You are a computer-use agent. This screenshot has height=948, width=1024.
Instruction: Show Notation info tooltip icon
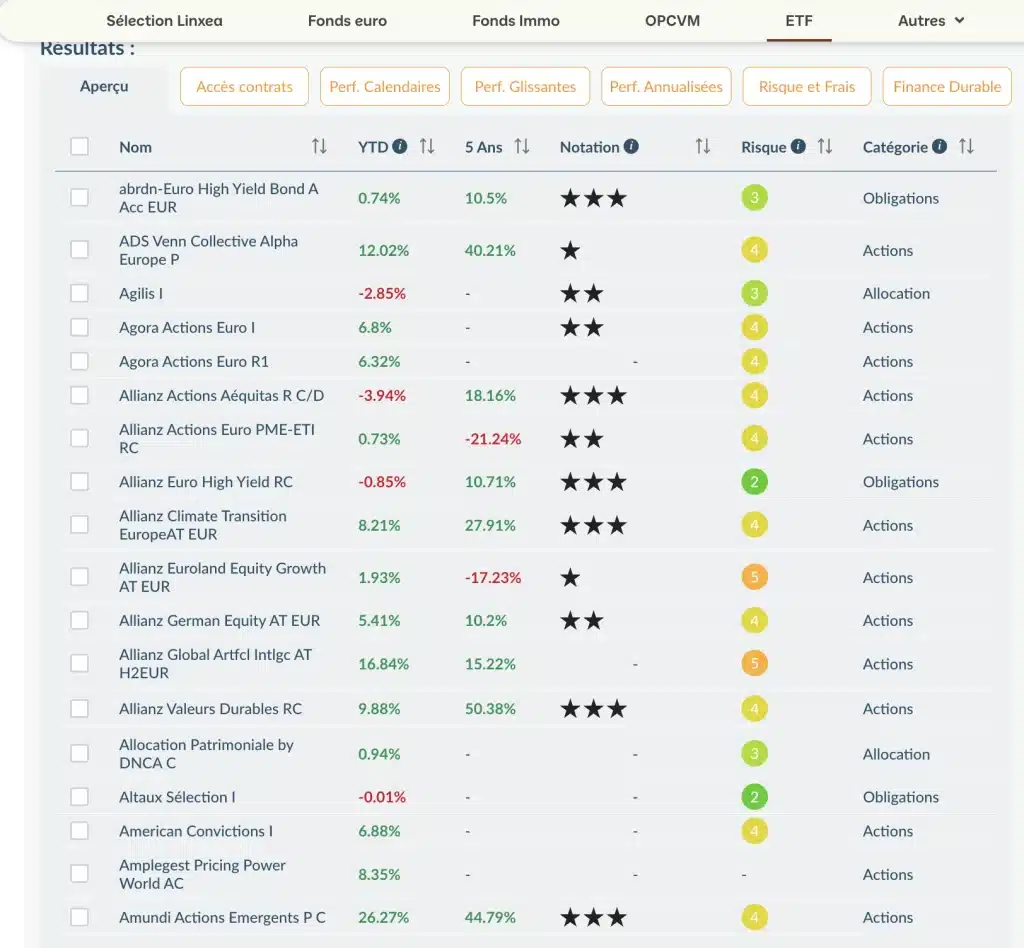click(631, 146)
